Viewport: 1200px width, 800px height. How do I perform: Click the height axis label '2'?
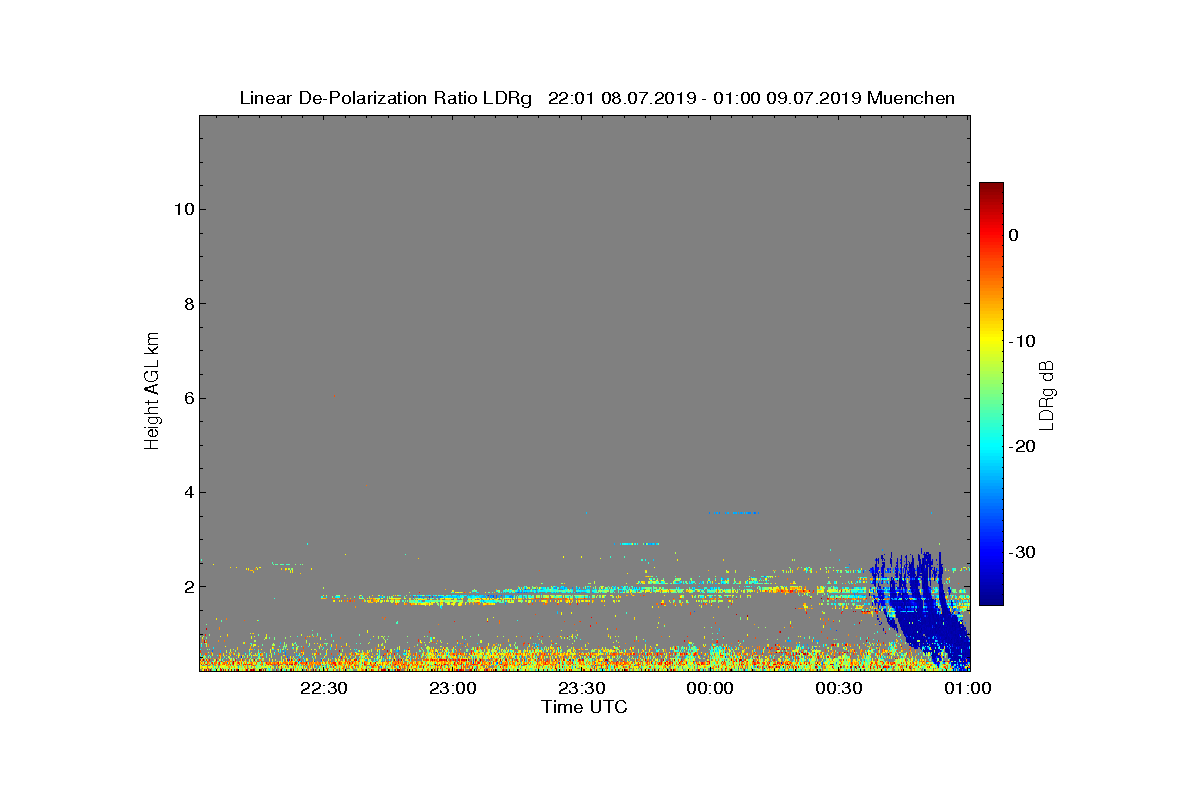click(x=187, y=587)
